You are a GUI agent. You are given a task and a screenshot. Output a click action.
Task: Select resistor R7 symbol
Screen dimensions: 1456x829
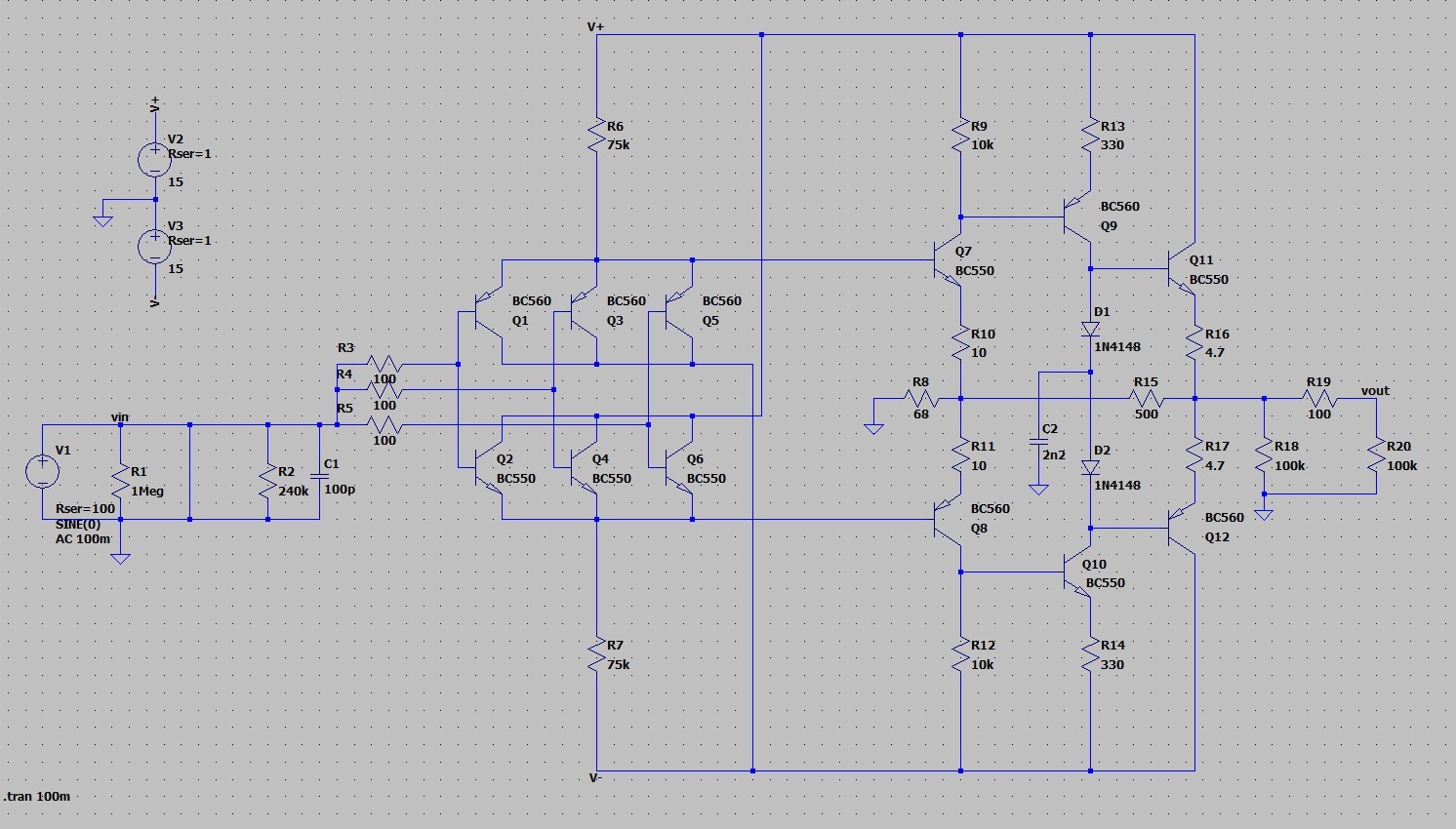(596, 655)
